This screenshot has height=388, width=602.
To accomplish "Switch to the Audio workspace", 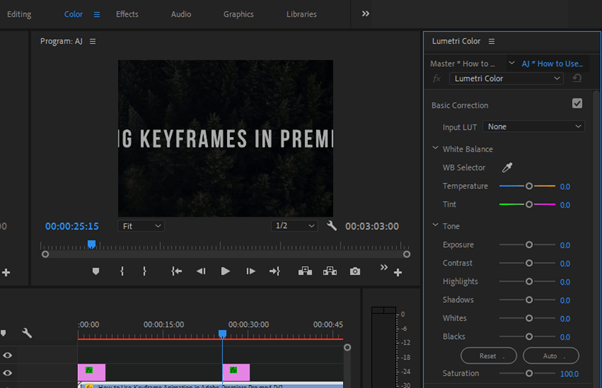I will coord(181,14).
